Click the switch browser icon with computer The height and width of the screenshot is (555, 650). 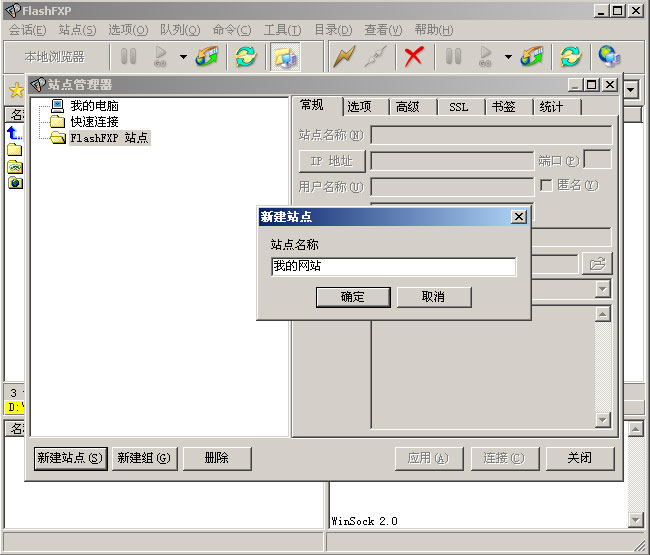pyautogui.click(x=286, y=56)
